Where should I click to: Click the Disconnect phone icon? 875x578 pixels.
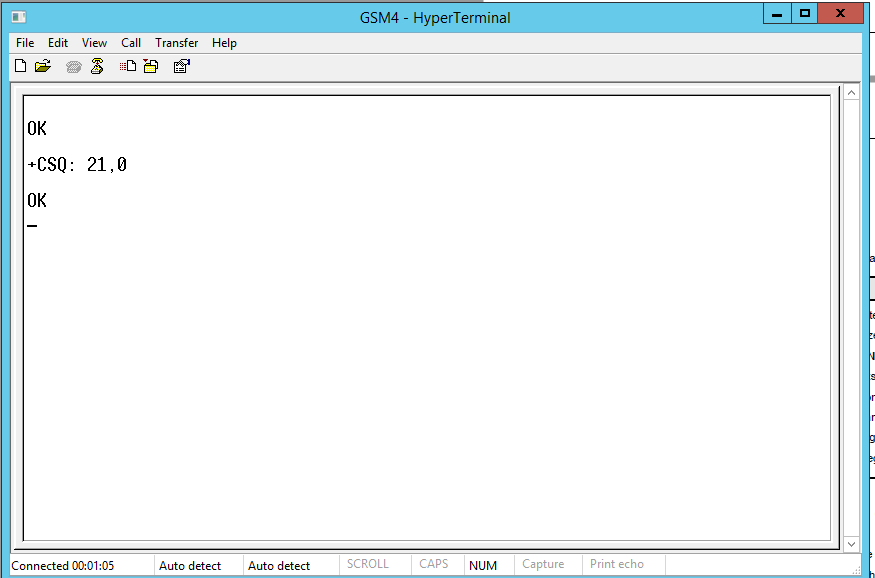(x=97, y=67)
